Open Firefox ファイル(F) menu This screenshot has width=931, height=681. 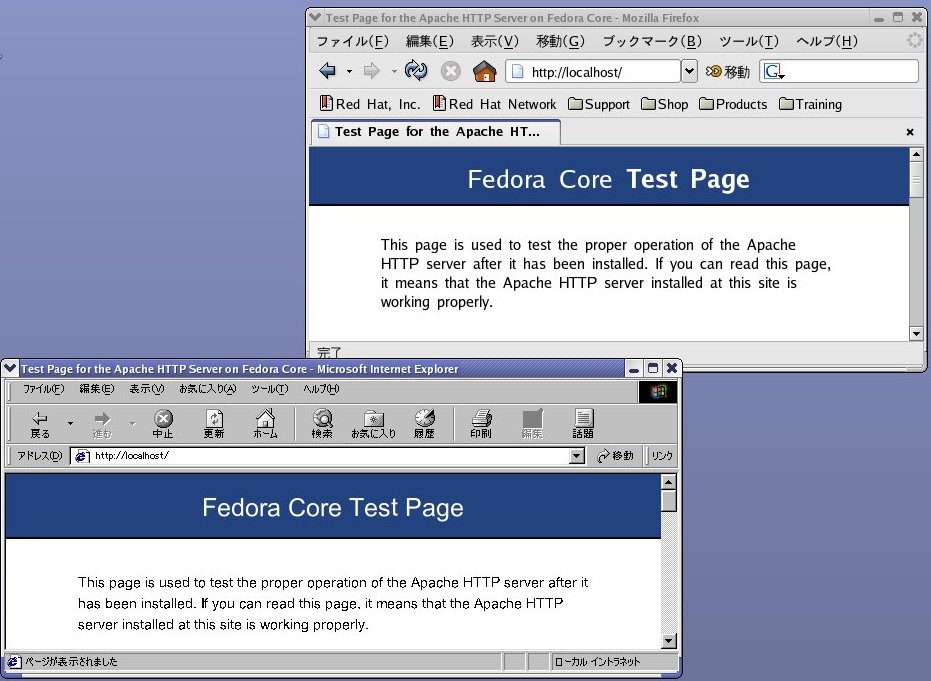coord(353,41)
